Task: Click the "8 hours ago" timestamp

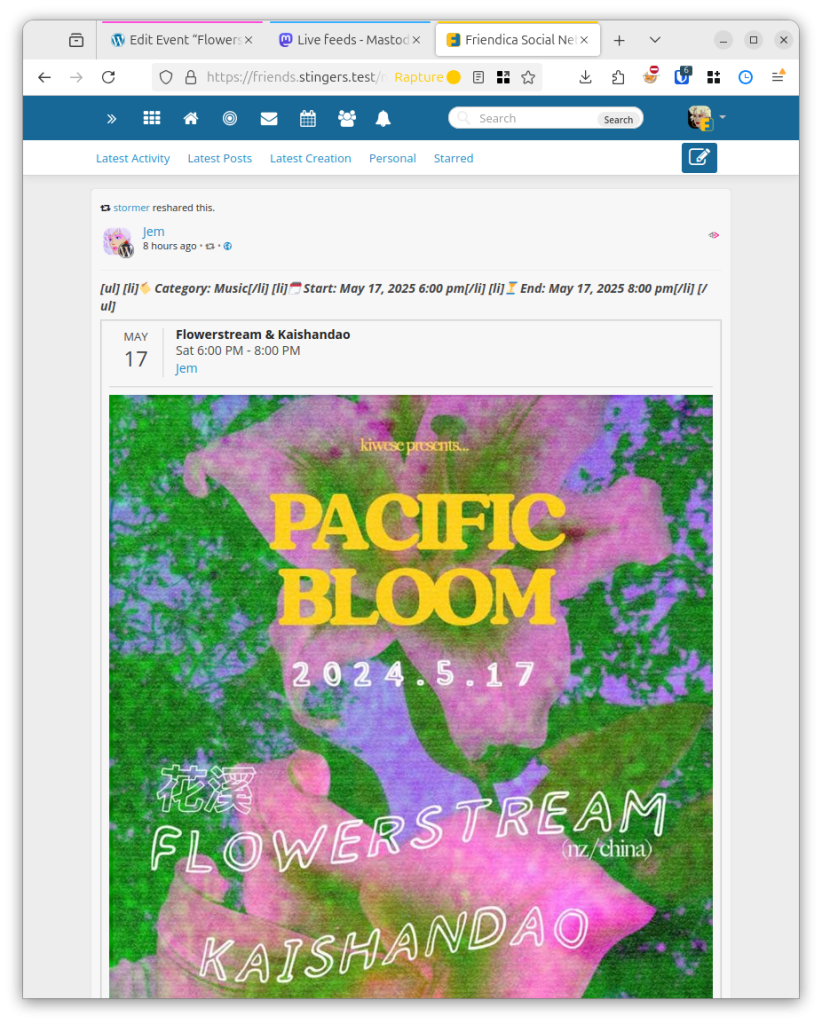Action: 169,246
